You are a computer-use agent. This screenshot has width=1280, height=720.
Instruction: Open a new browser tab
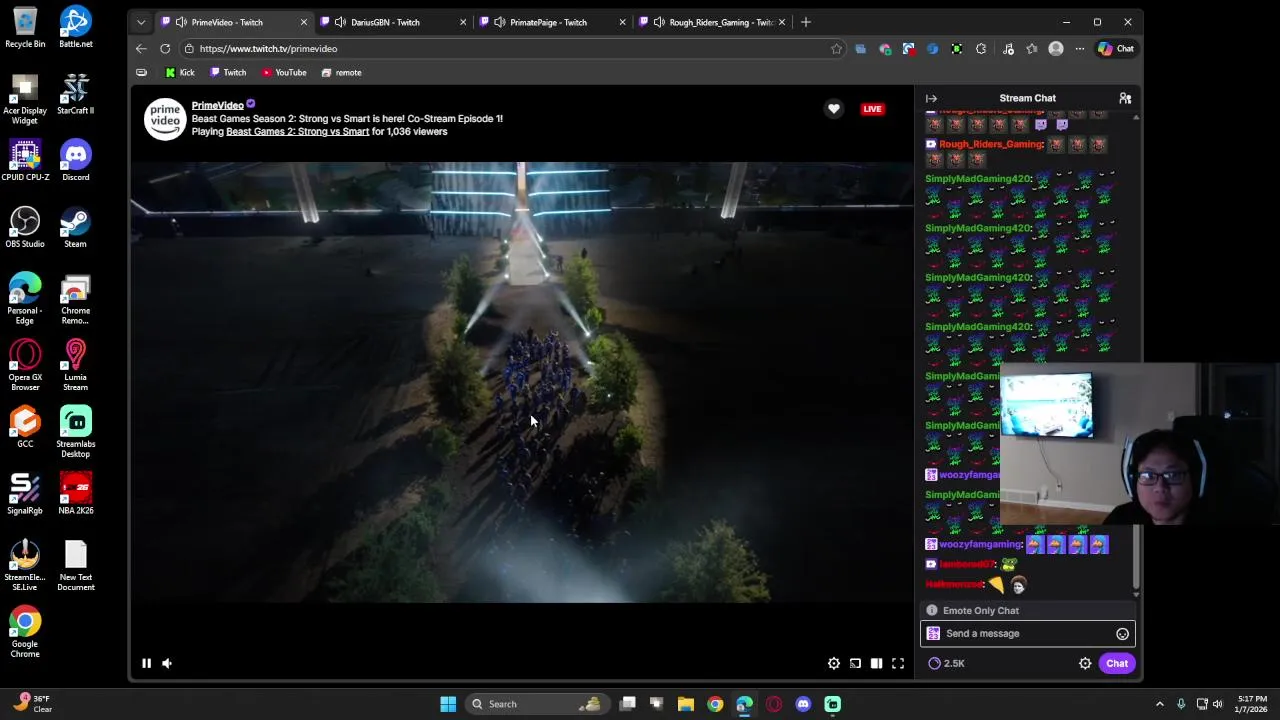tap(806, 22)
